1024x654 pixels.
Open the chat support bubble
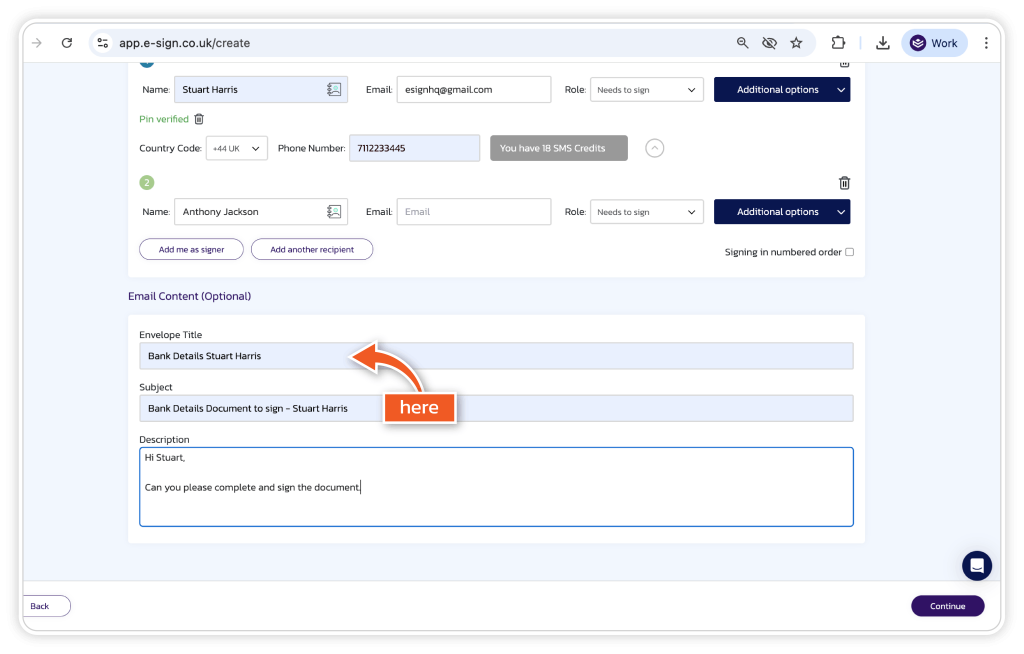[x=976, y=565]
